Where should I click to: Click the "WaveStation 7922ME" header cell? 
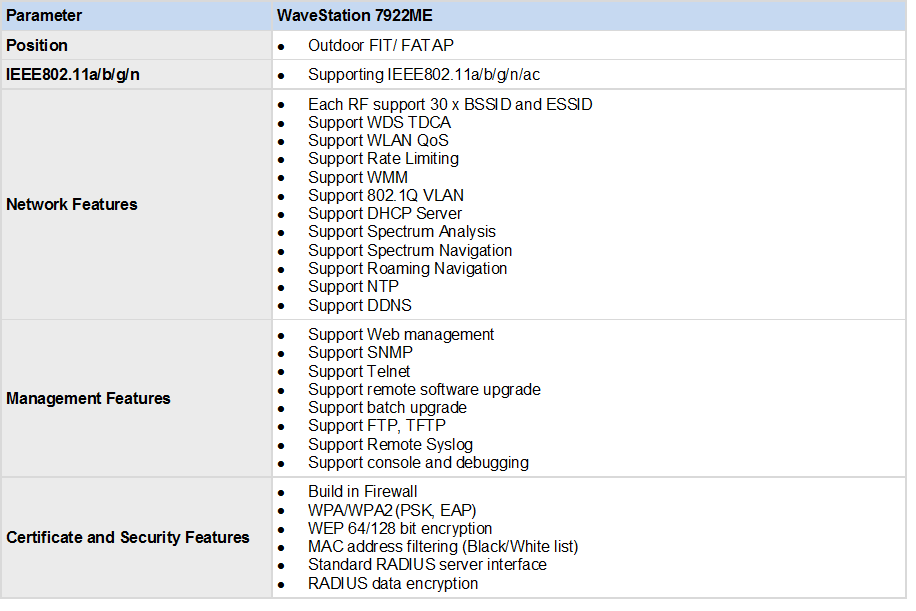coord(589,15)
